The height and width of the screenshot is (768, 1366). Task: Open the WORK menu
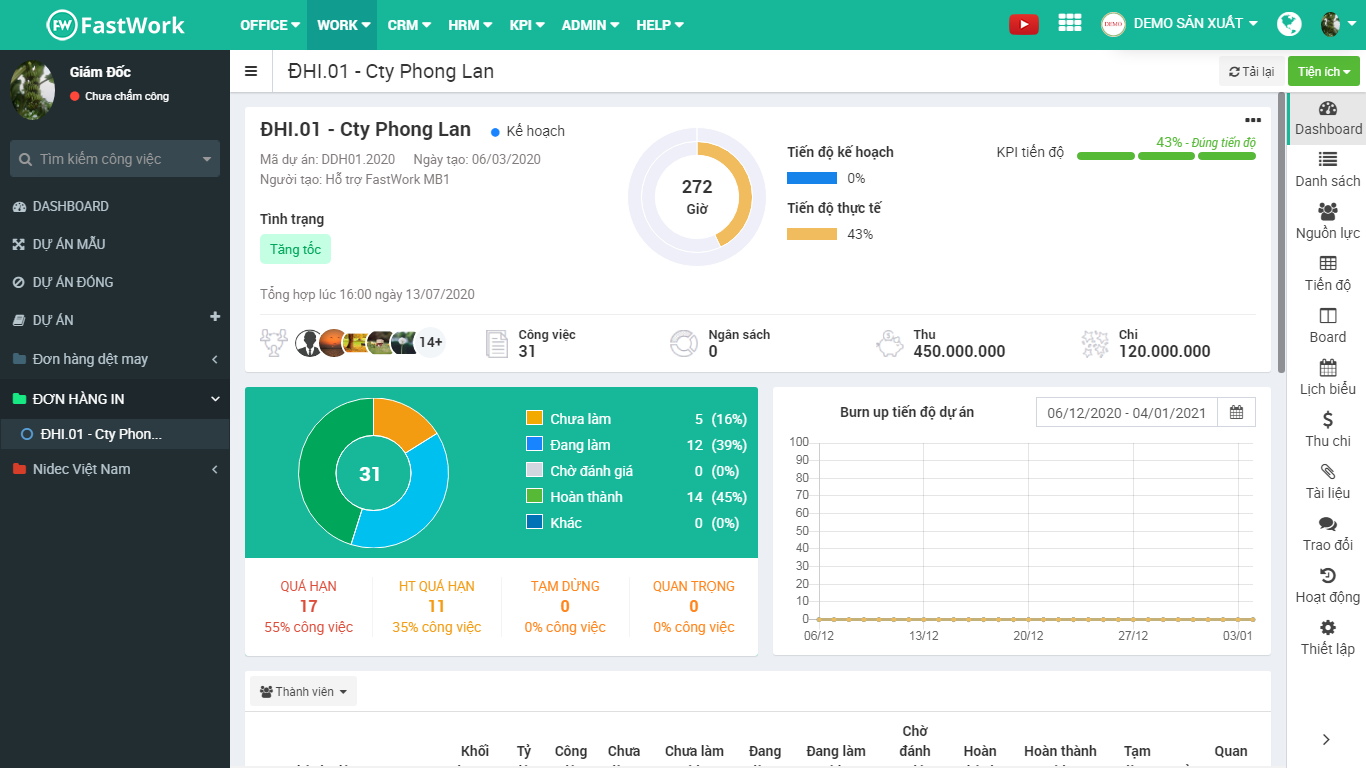343,25
